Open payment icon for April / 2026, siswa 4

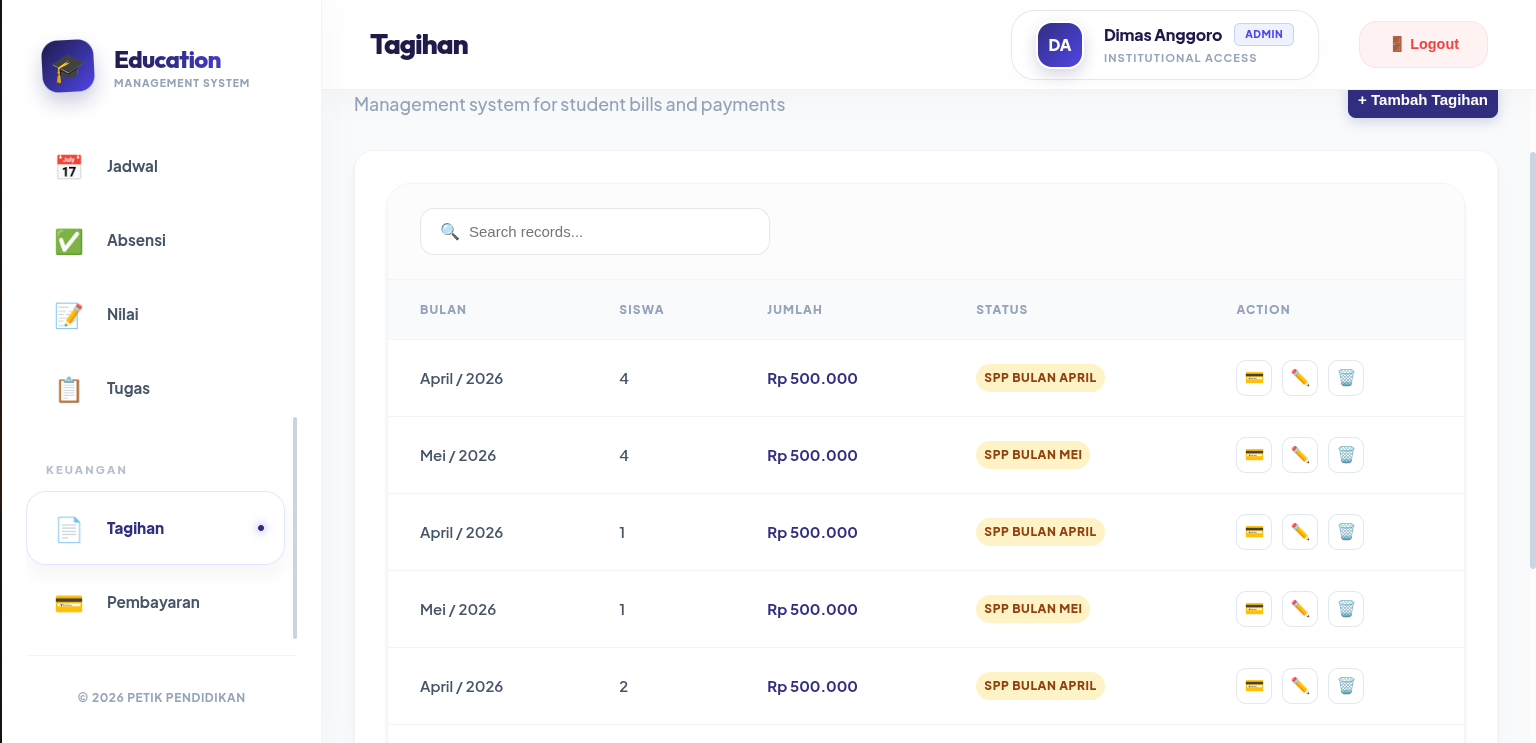[x=1254, y=378]
